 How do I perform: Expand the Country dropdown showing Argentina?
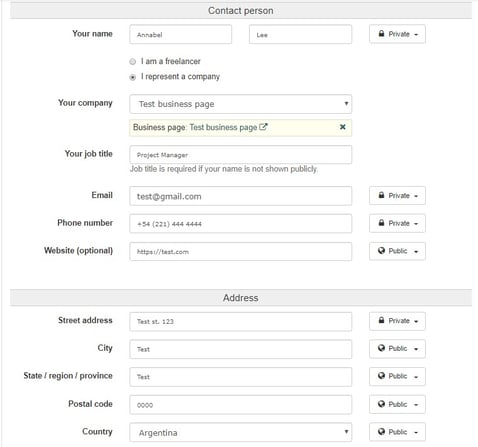tap(240, 432)
